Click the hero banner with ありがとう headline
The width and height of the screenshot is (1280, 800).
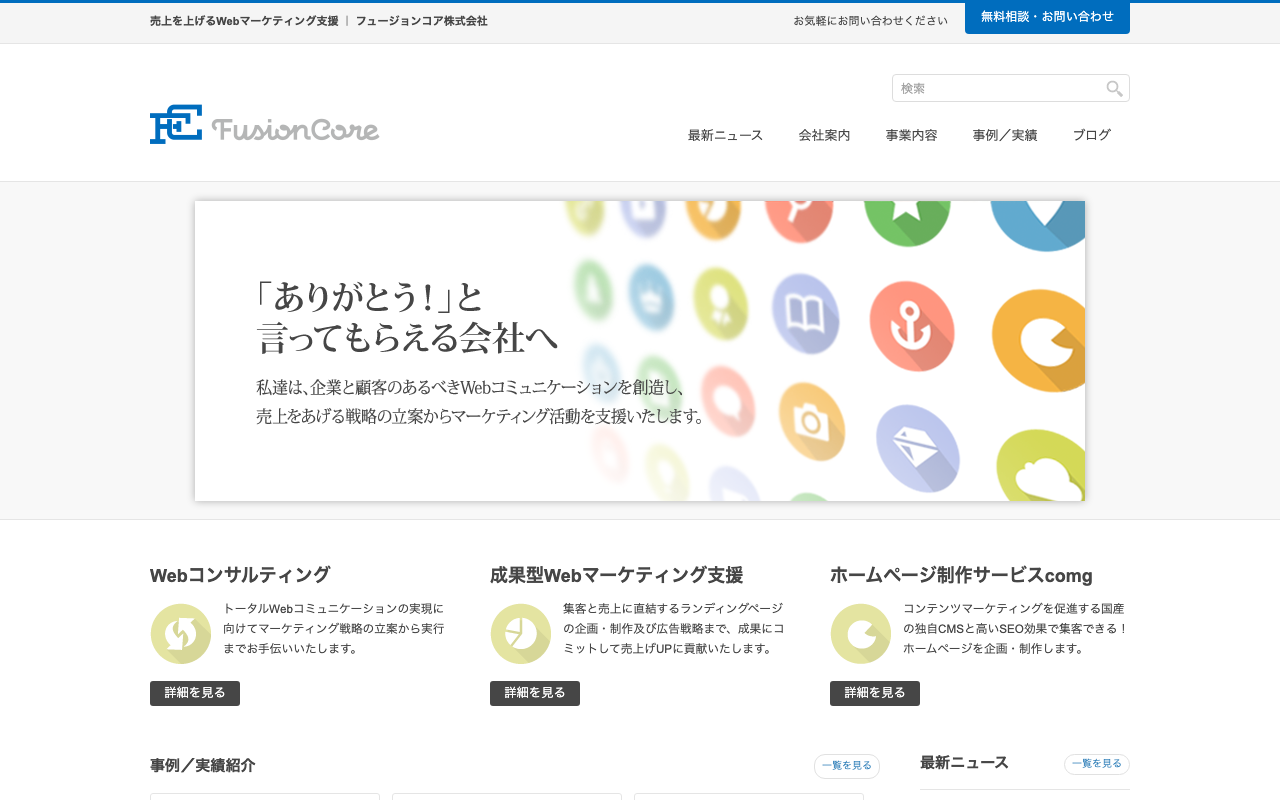[x=640, y=351]
